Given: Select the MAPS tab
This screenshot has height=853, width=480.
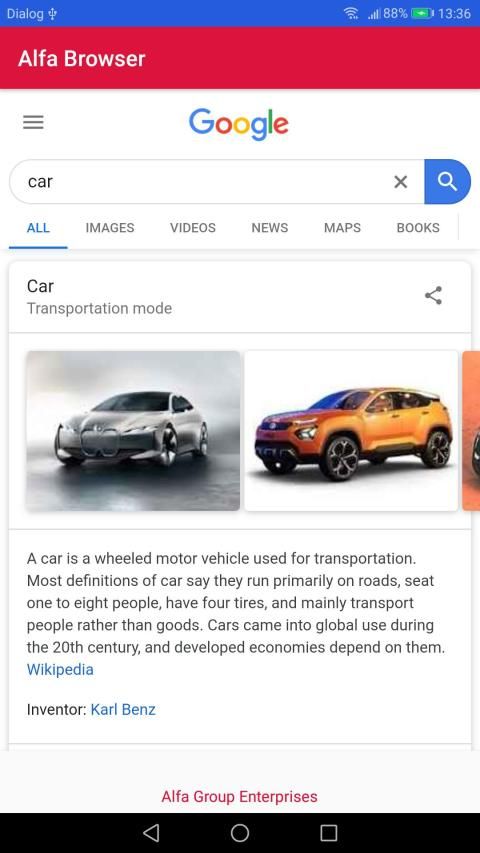Looking at the screenshot, I should coord(342,228).
